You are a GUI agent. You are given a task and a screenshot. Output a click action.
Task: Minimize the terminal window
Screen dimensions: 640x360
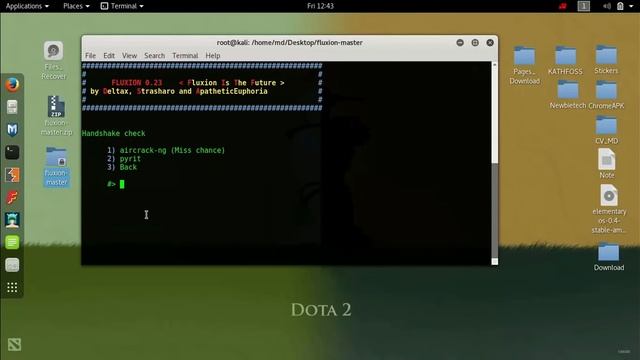460,42
